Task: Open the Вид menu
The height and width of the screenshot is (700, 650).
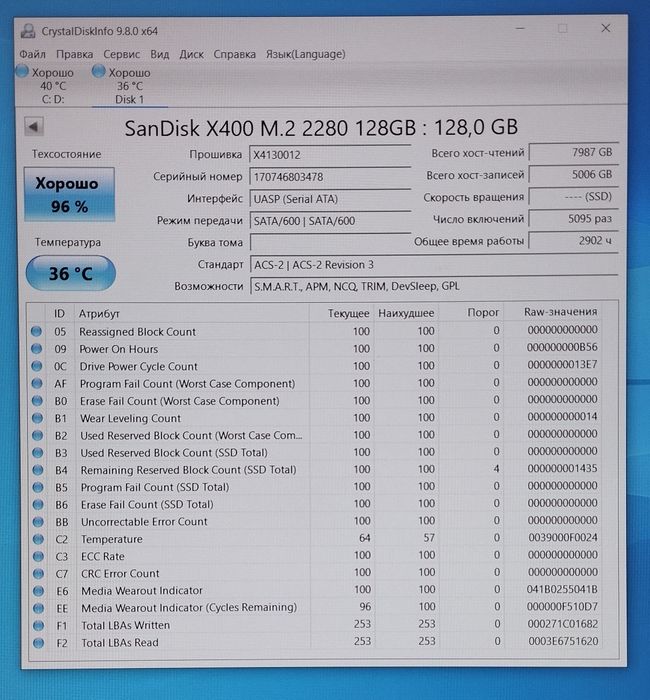Action: coord(159,54)
